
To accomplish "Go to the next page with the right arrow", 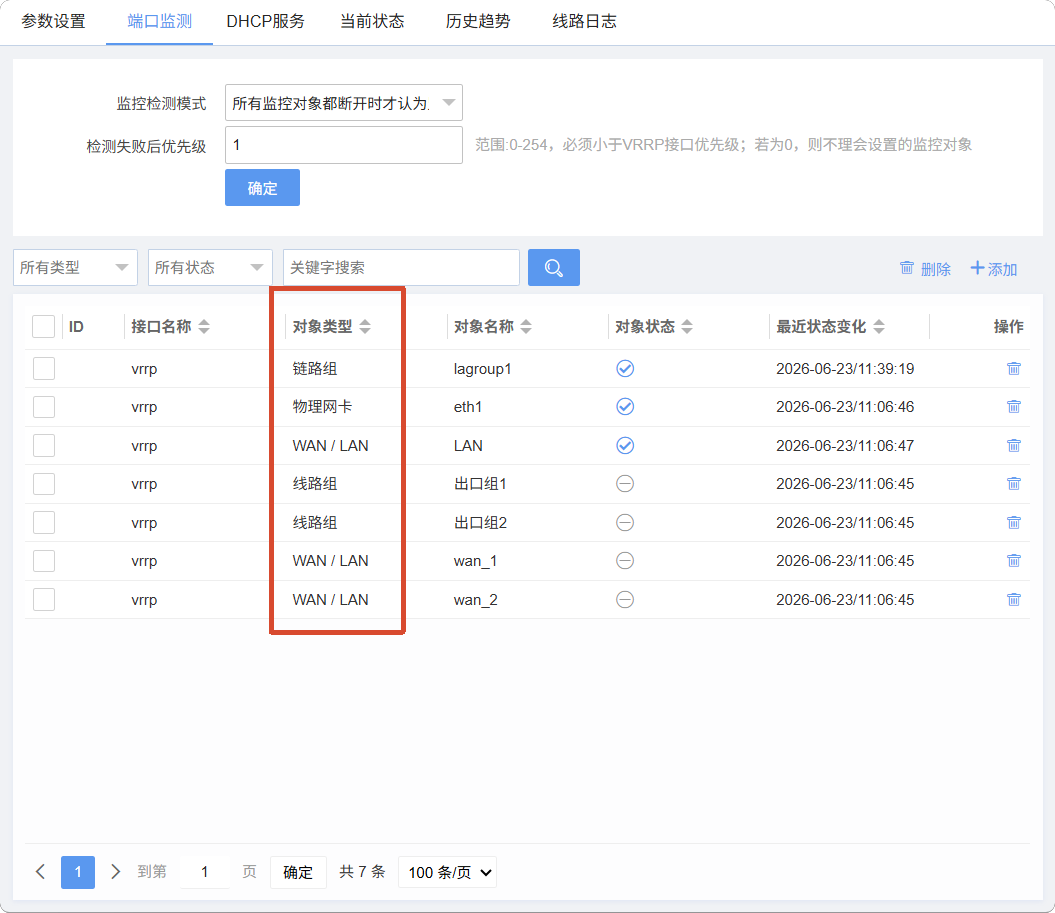I will (115, 872).
